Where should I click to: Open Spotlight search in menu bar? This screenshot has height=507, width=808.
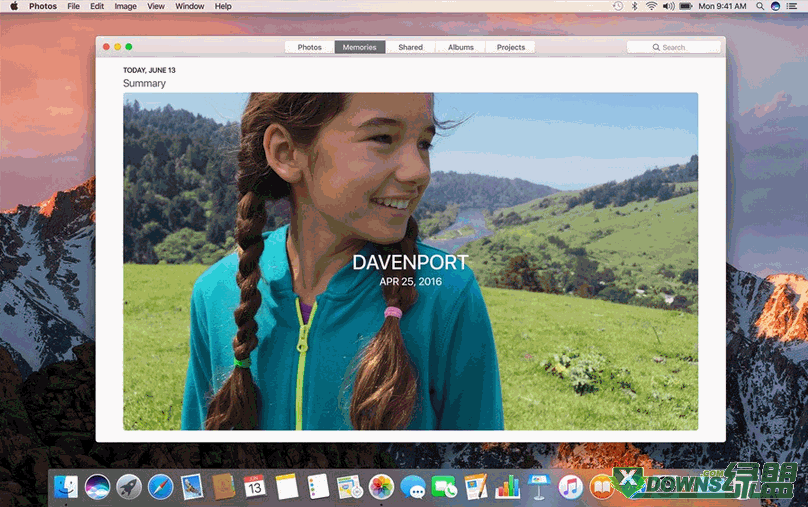tap(760, 6)
